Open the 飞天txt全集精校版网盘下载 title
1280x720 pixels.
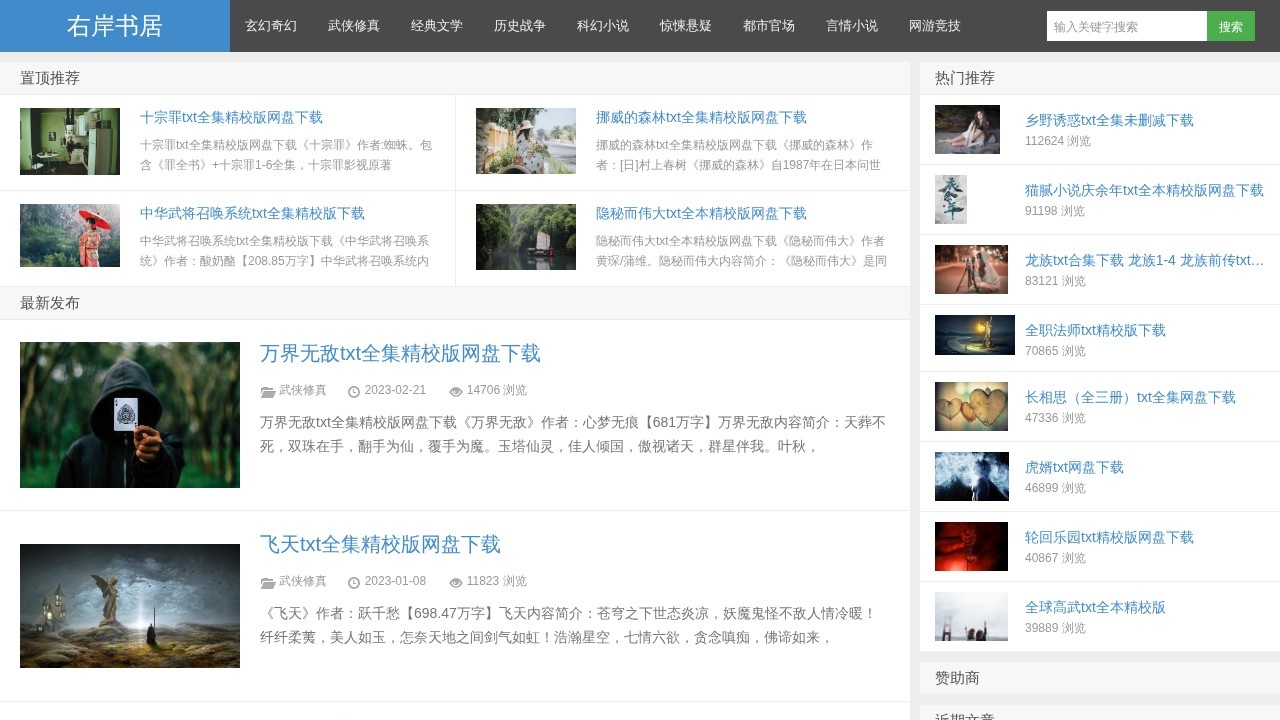380,544
